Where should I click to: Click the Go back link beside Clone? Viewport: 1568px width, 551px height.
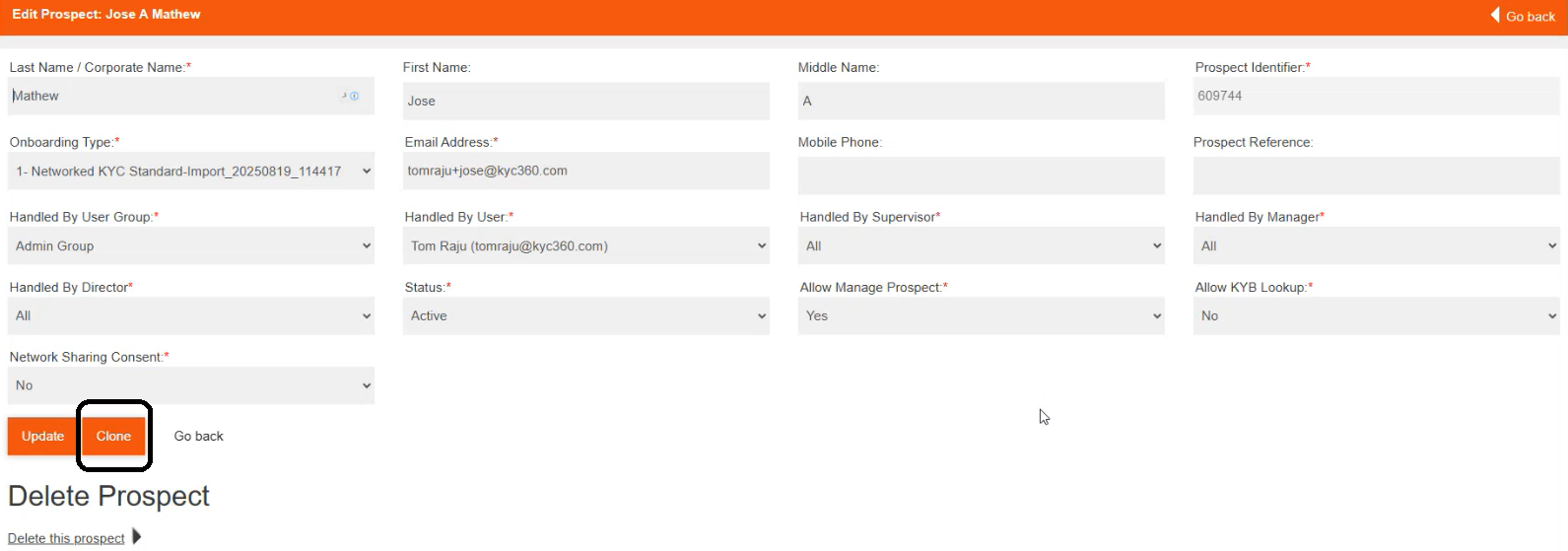tap(199, 437)
